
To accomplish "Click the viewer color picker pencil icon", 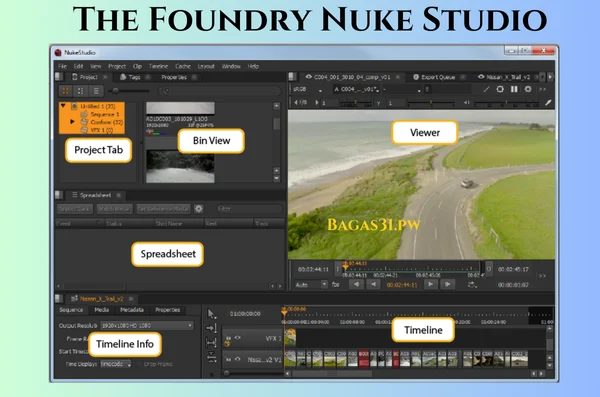I will 548,103.
